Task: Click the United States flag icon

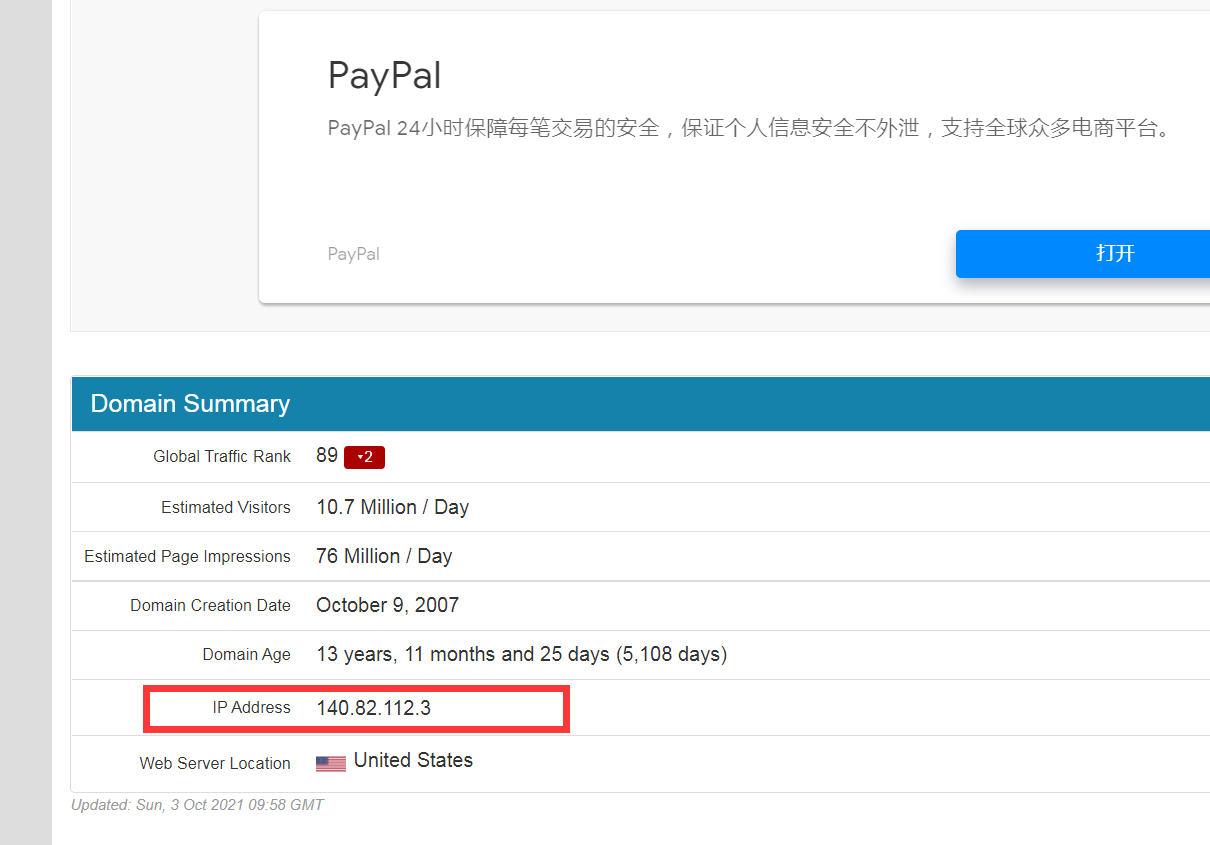Action: pyautogui.click(x=331, y=763)
